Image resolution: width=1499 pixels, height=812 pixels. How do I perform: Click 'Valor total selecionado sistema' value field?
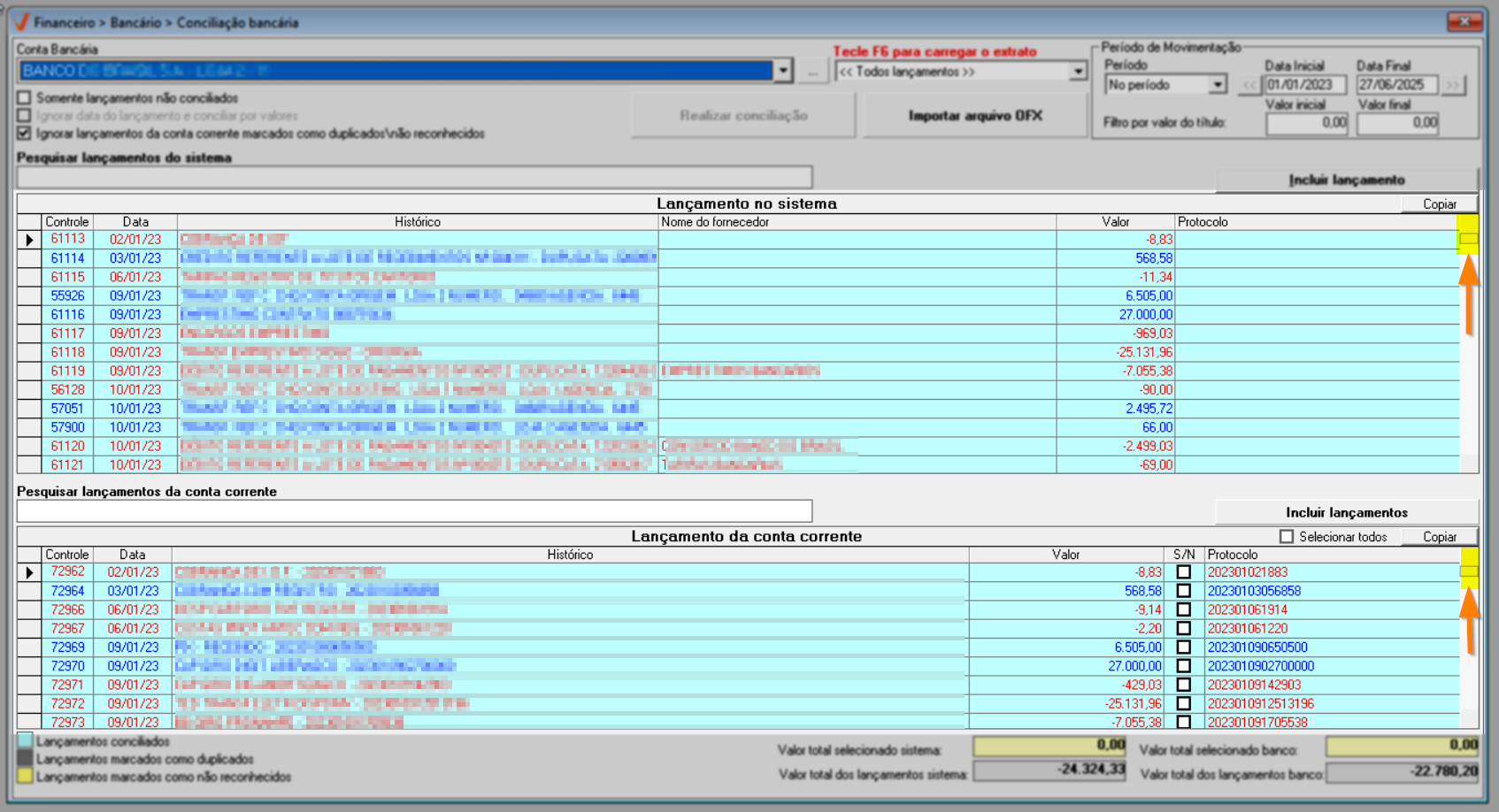pos(1049,747)
